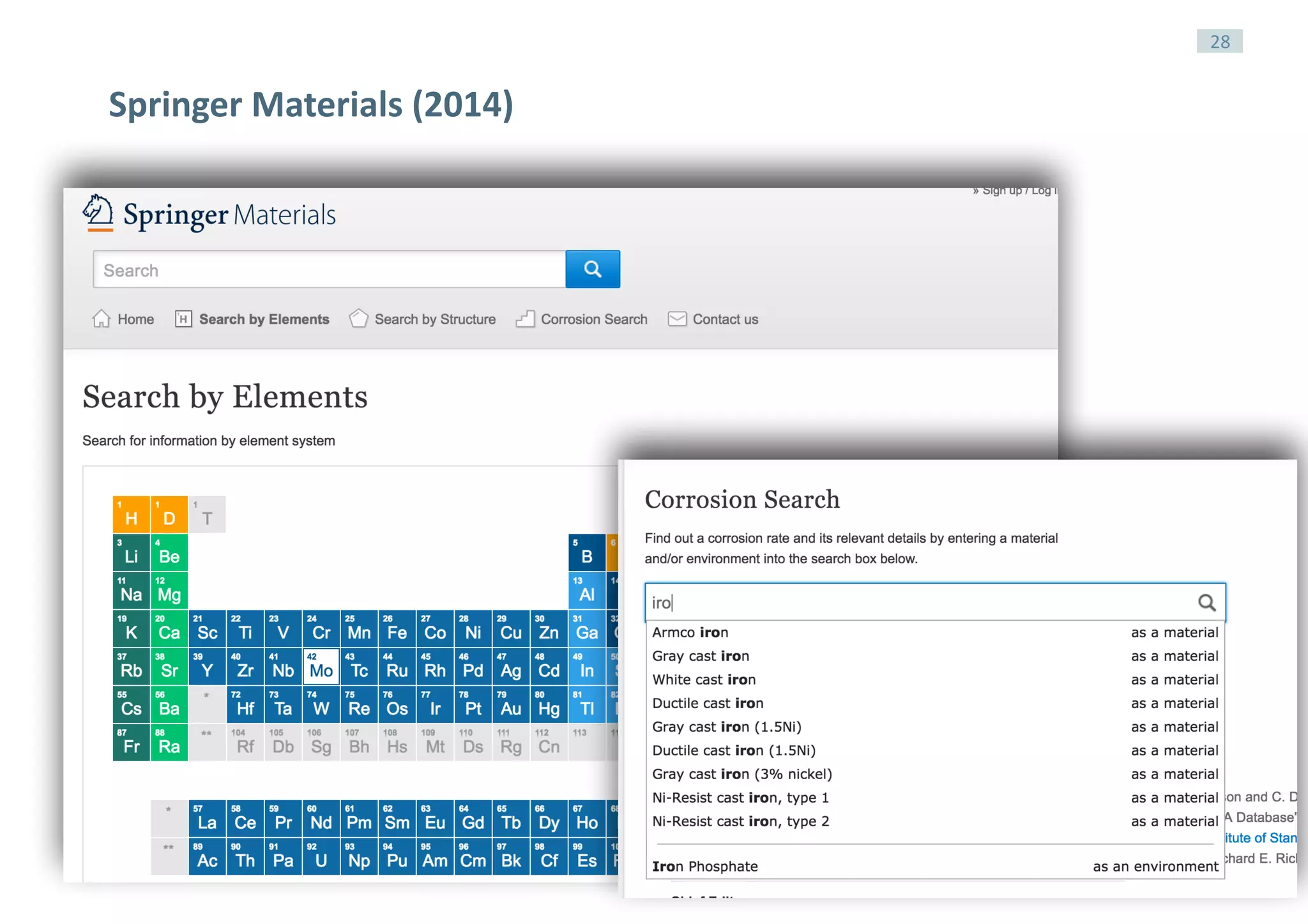Select the Uranium (U) element tile
Viewport: 1308px width, 924px height.
click(x=321, y=856)
